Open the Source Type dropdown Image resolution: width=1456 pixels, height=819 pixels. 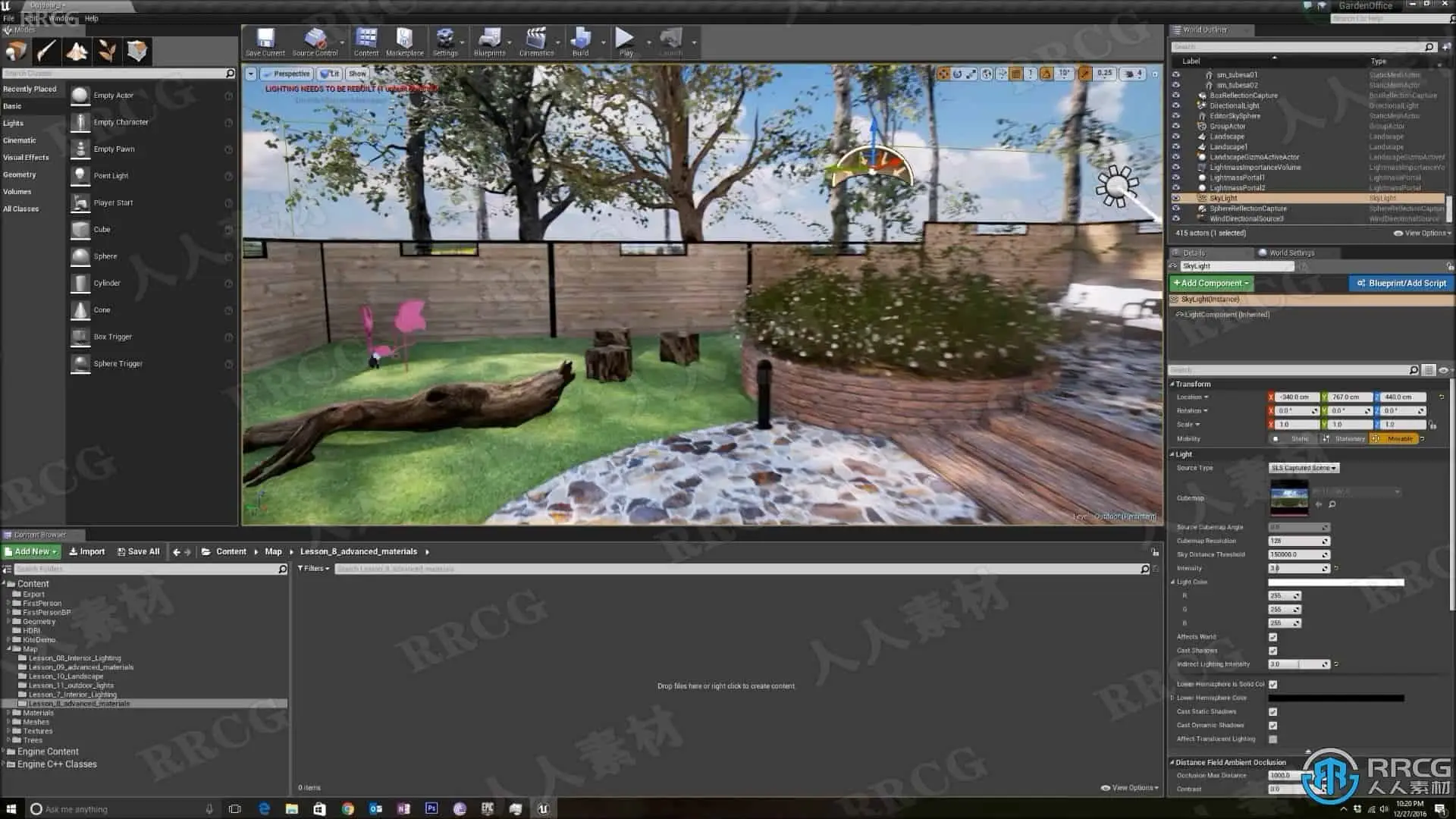1304,468
